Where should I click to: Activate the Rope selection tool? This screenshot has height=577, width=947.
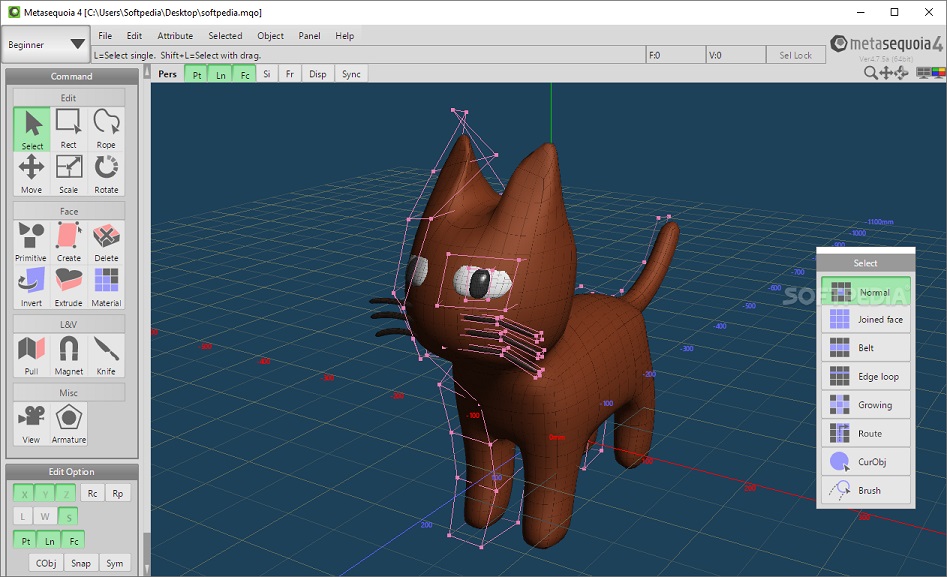click(x=107, y=128)
